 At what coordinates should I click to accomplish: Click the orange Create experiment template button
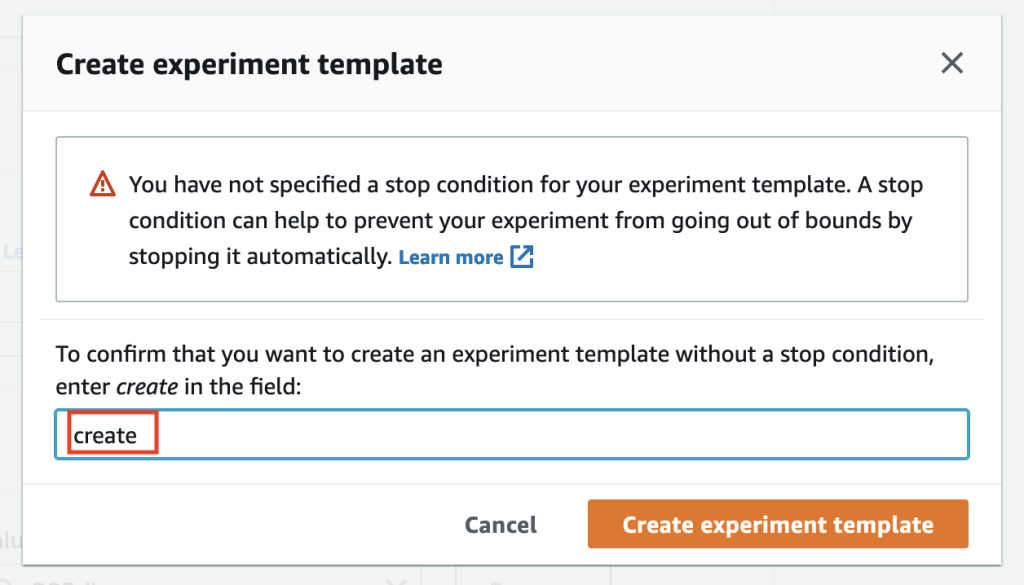tap(778, 524)
